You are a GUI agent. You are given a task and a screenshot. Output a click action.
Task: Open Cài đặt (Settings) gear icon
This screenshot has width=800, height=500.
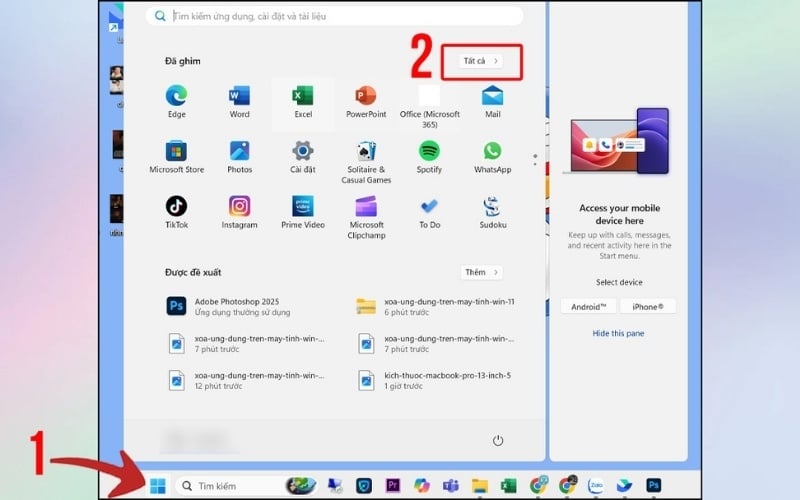[303, 157]
